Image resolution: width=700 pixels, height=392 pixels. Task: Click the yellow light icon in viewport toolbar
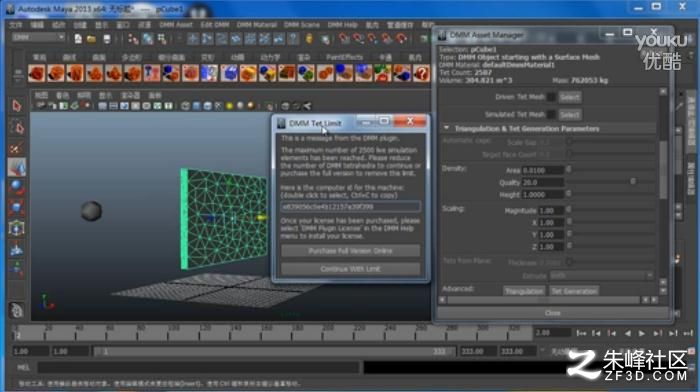coord(229,106)
